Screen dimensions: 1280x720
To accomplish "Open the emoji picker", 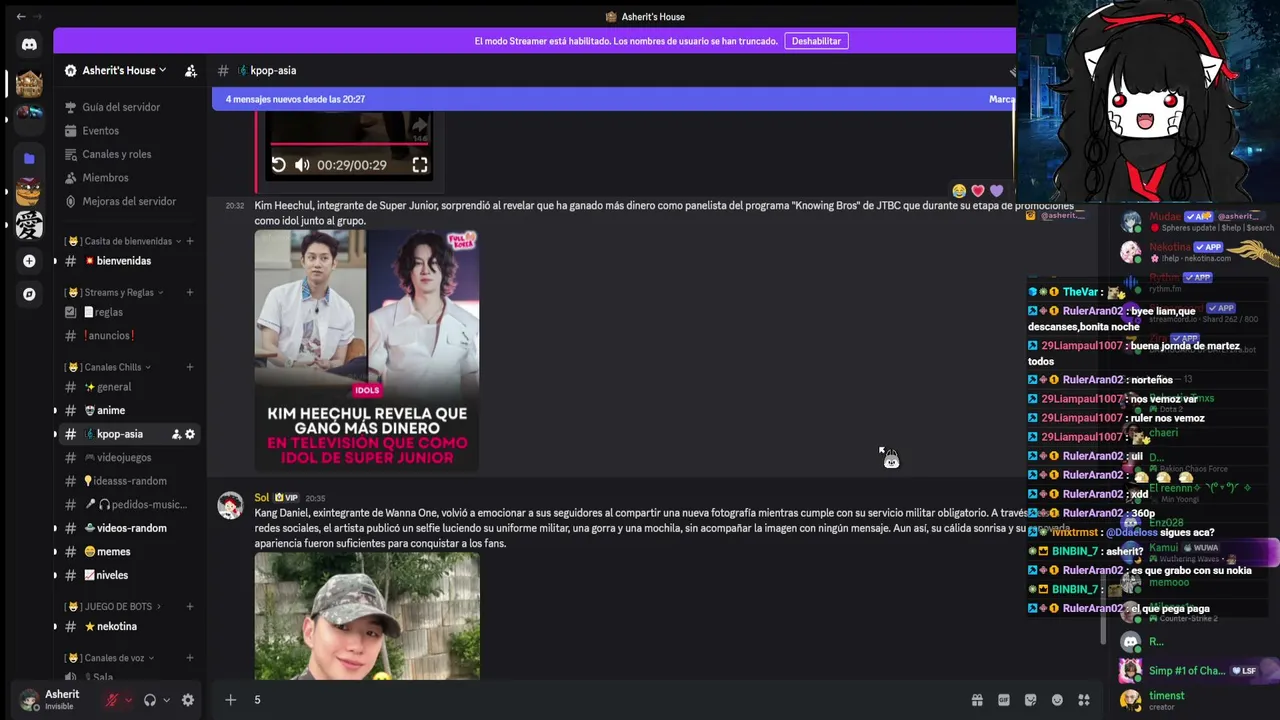I will point(1057,700).
